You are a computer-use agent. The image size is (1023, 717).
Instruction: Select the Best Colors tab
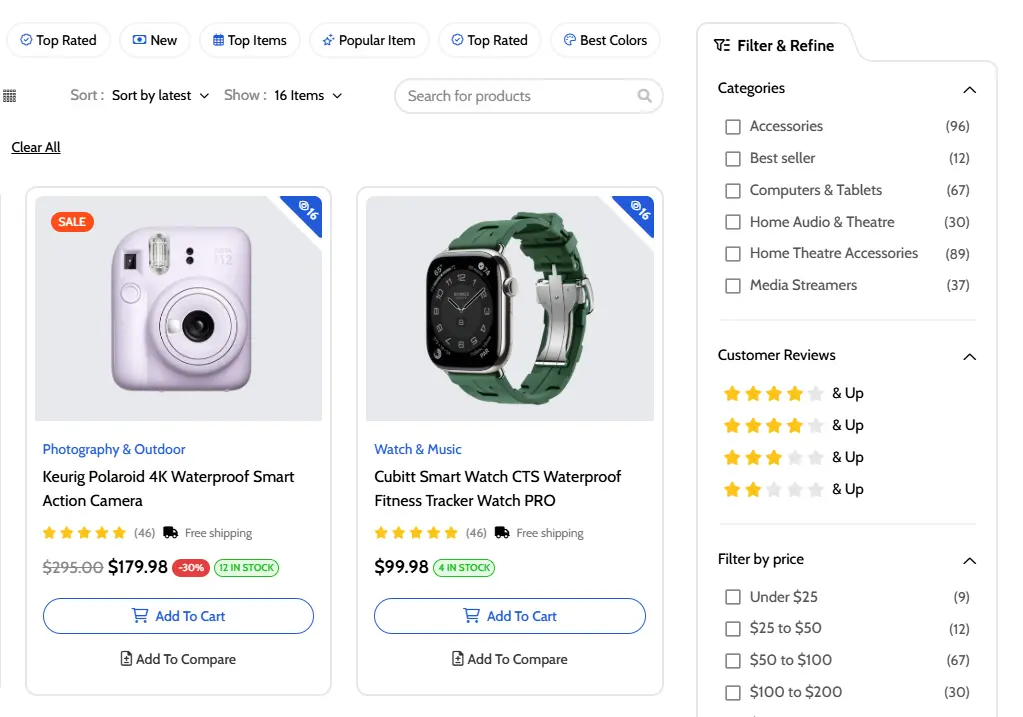[605, 41]
